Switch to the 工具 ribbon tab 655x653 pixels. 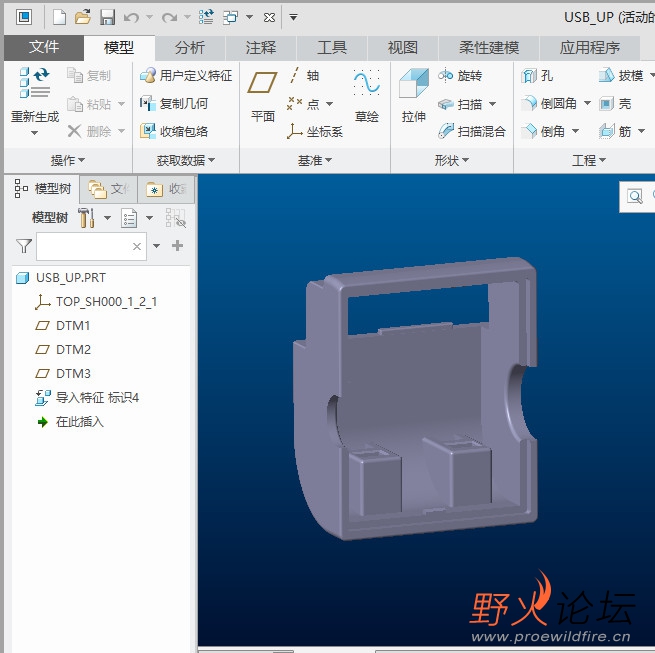[x=332, y=48]
